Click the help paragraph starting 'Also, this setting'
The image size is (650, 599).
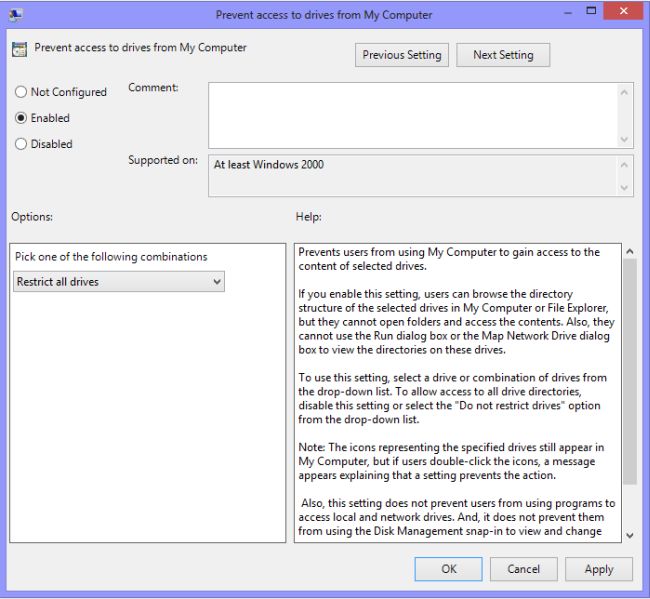(456, 517)
